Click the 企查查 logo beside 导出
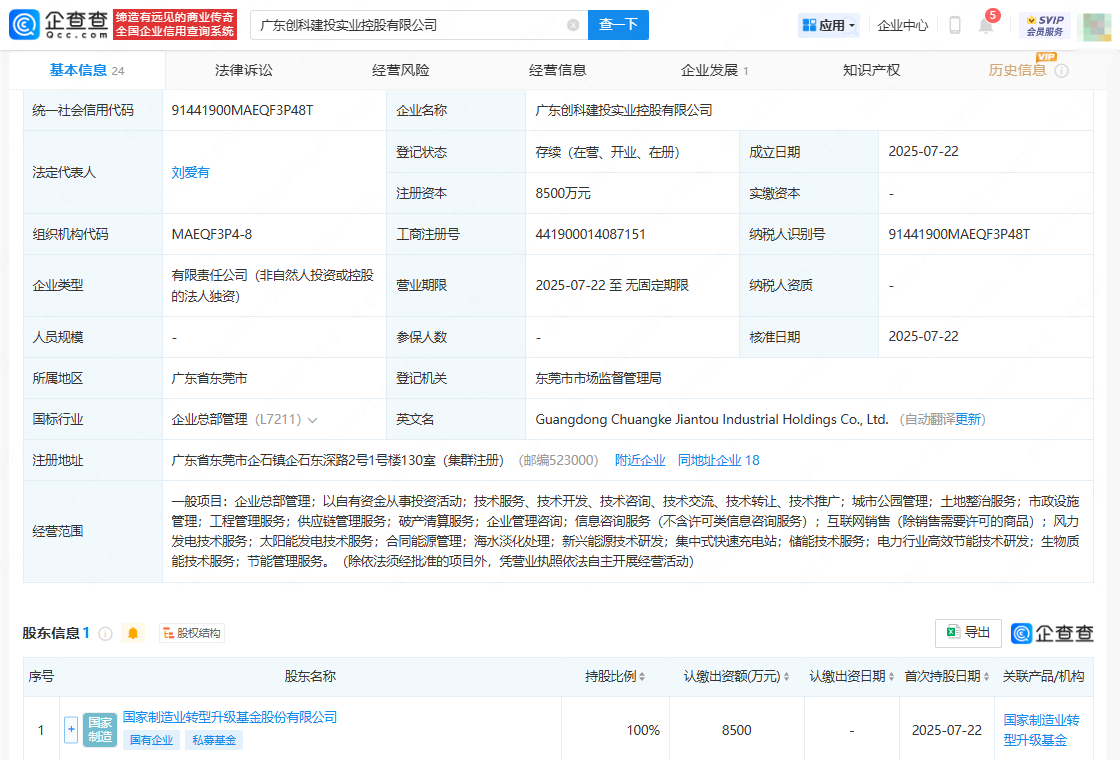Screen dimensions: 1120x760 coord(1052,633)
